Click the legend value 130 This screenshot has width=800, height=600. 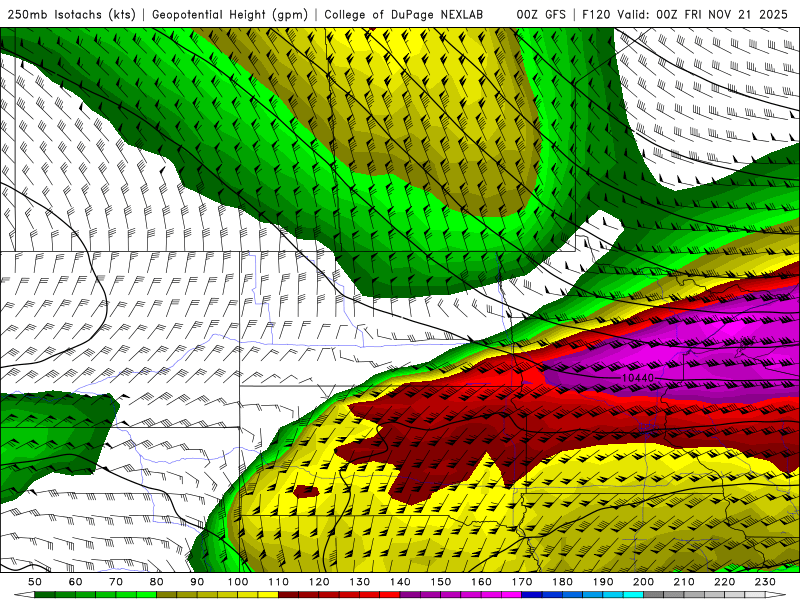[359, 582]
